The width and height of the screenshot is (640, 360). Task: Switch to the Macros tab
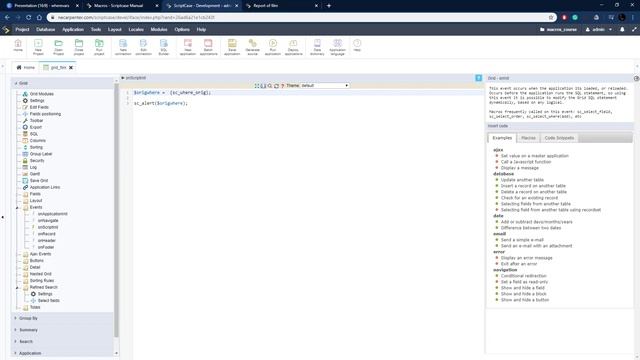528,138
